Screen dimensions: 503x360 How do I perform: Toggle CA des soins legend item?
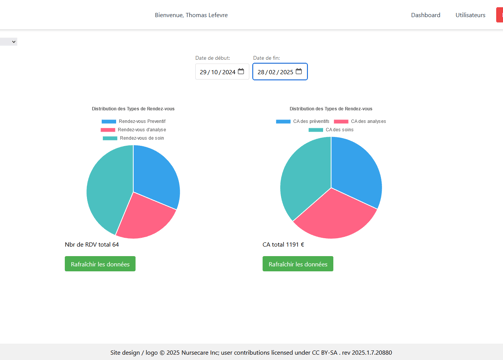[331, 130]
